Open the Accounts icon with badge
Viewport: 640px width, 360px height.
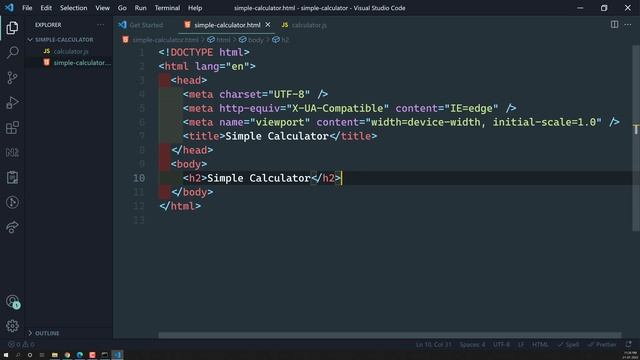(x=12, y=302)
